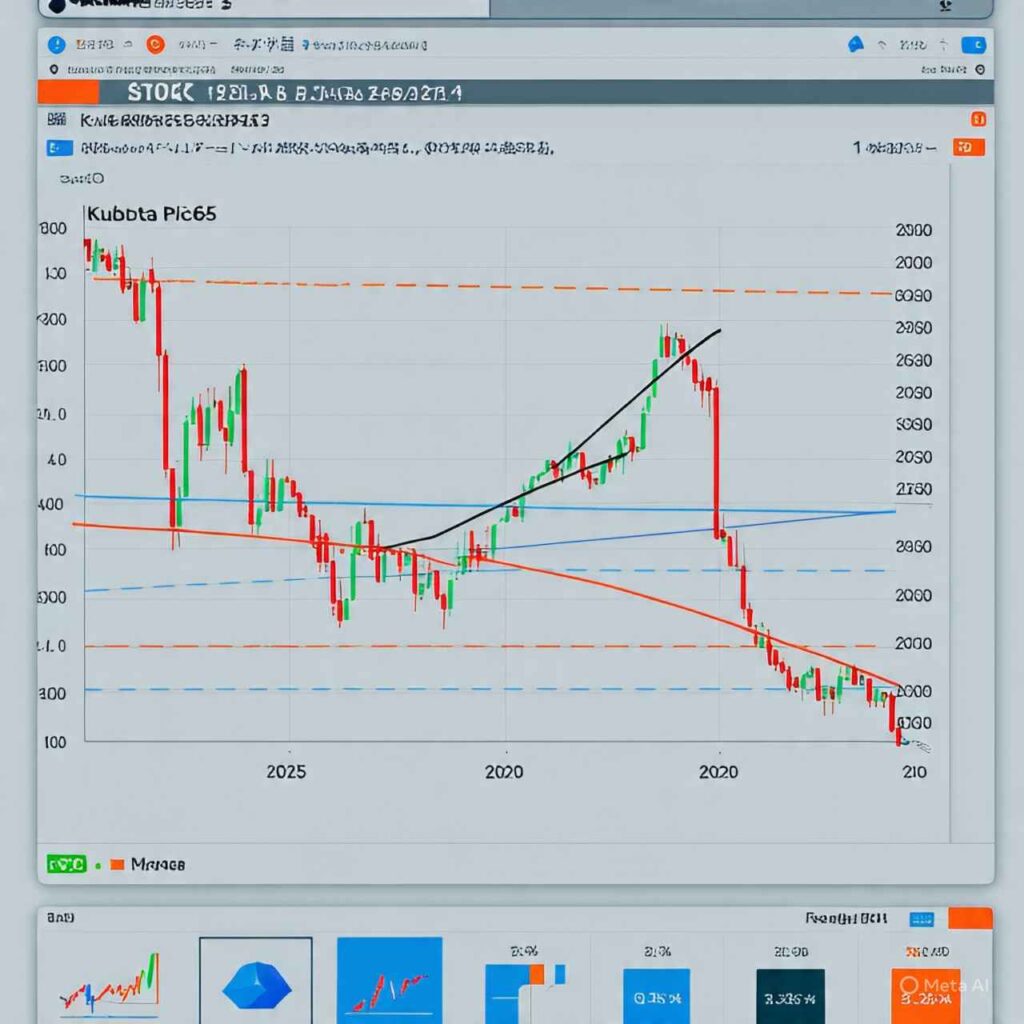Click the orange block beside the STOCK header

pos(68,93)
